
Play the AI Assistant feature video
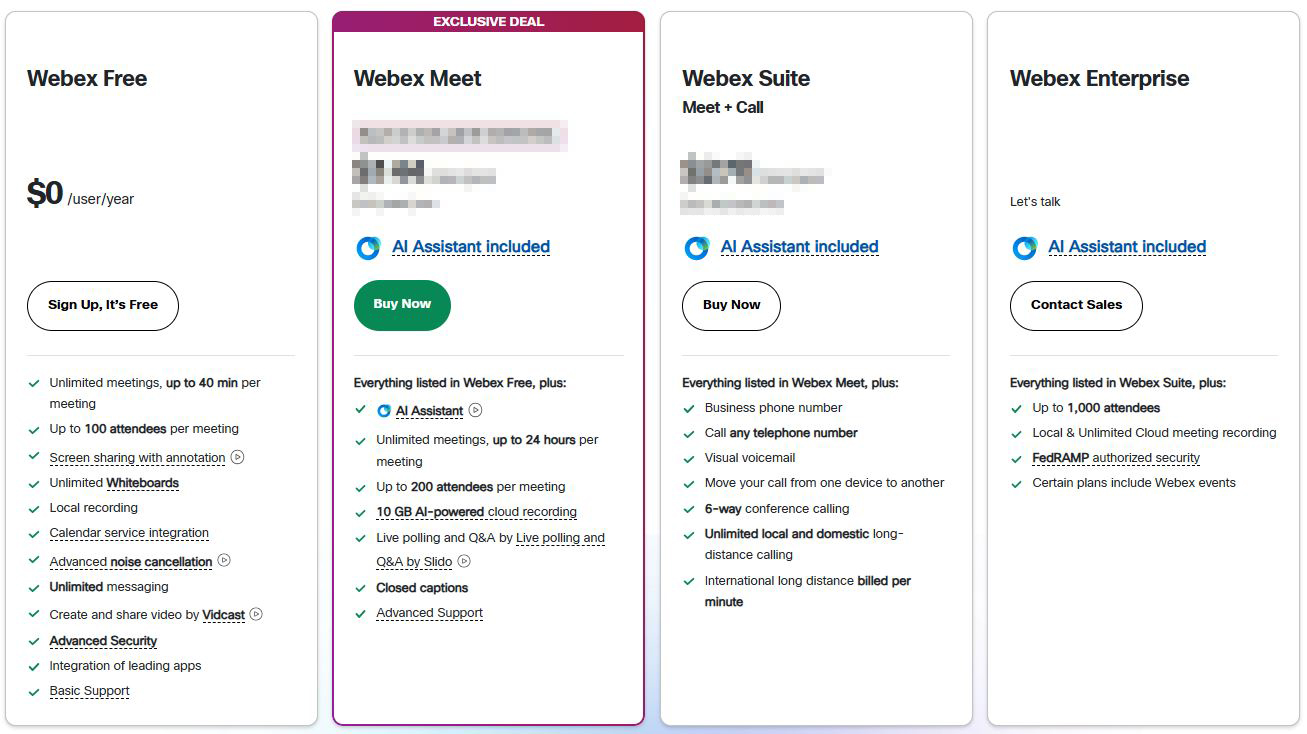[x=474, y=410]
